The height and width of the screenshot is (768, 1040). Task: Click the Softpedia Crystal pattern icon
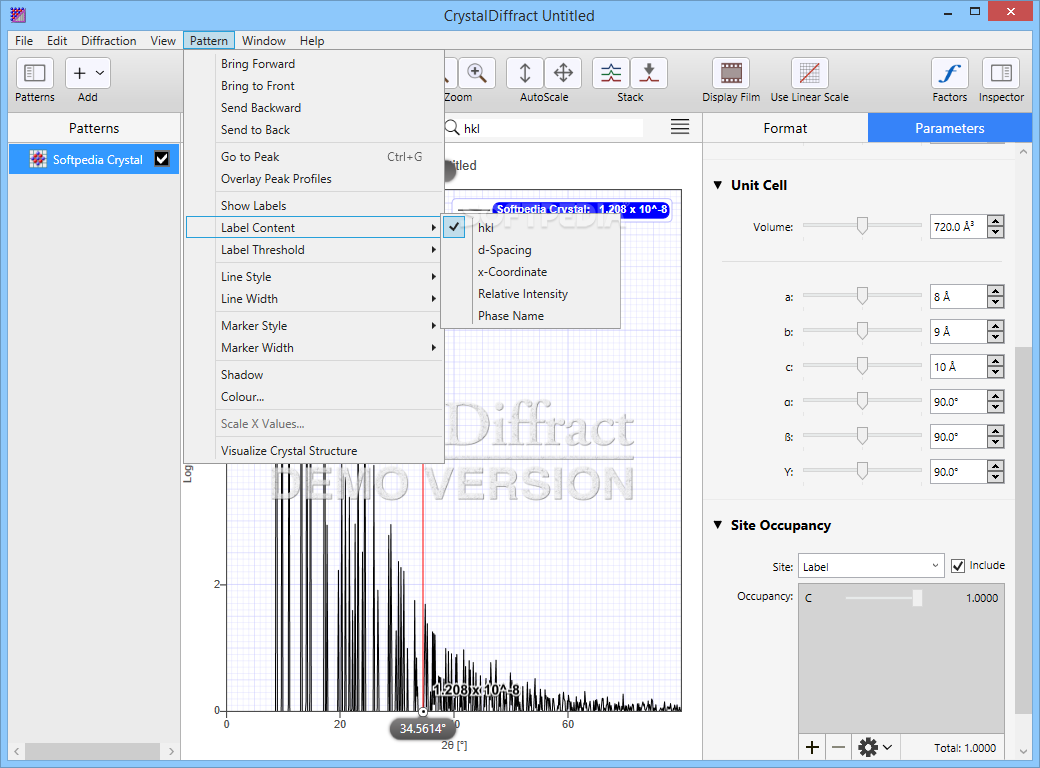click(38, 159)
